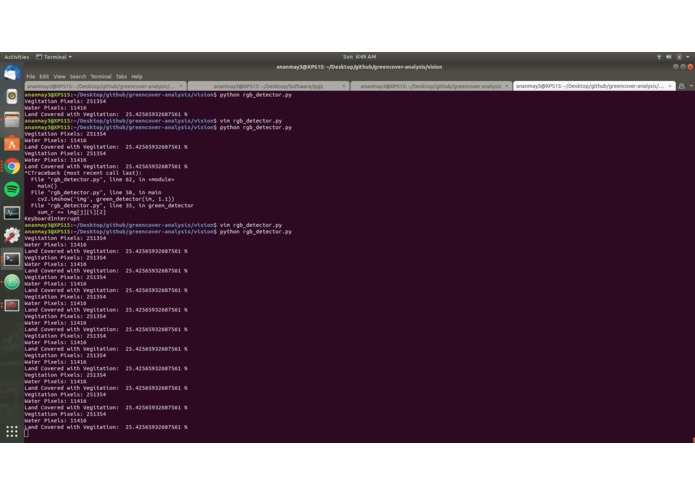Select the active fourth terminal tab

click(x=594, y=86)
